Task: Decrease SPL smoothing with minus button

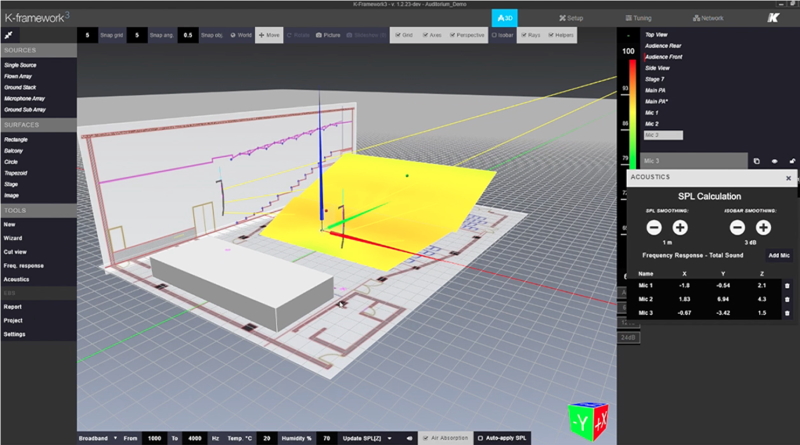Action: coord(653,229)
